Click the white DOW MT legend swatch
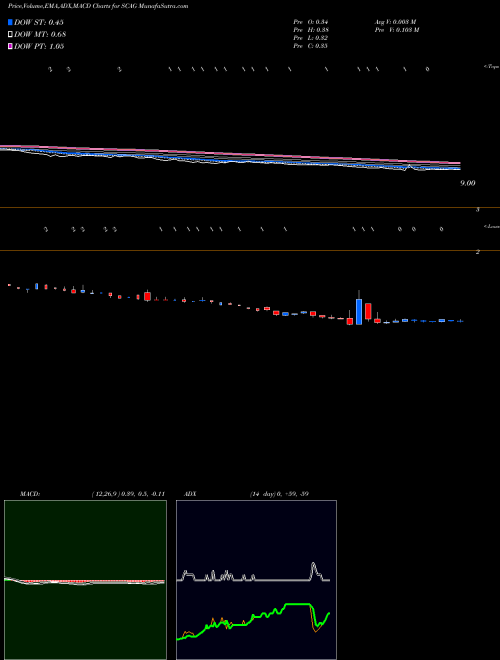The width and height of the screenshot is (500, 660). [11, 35]
